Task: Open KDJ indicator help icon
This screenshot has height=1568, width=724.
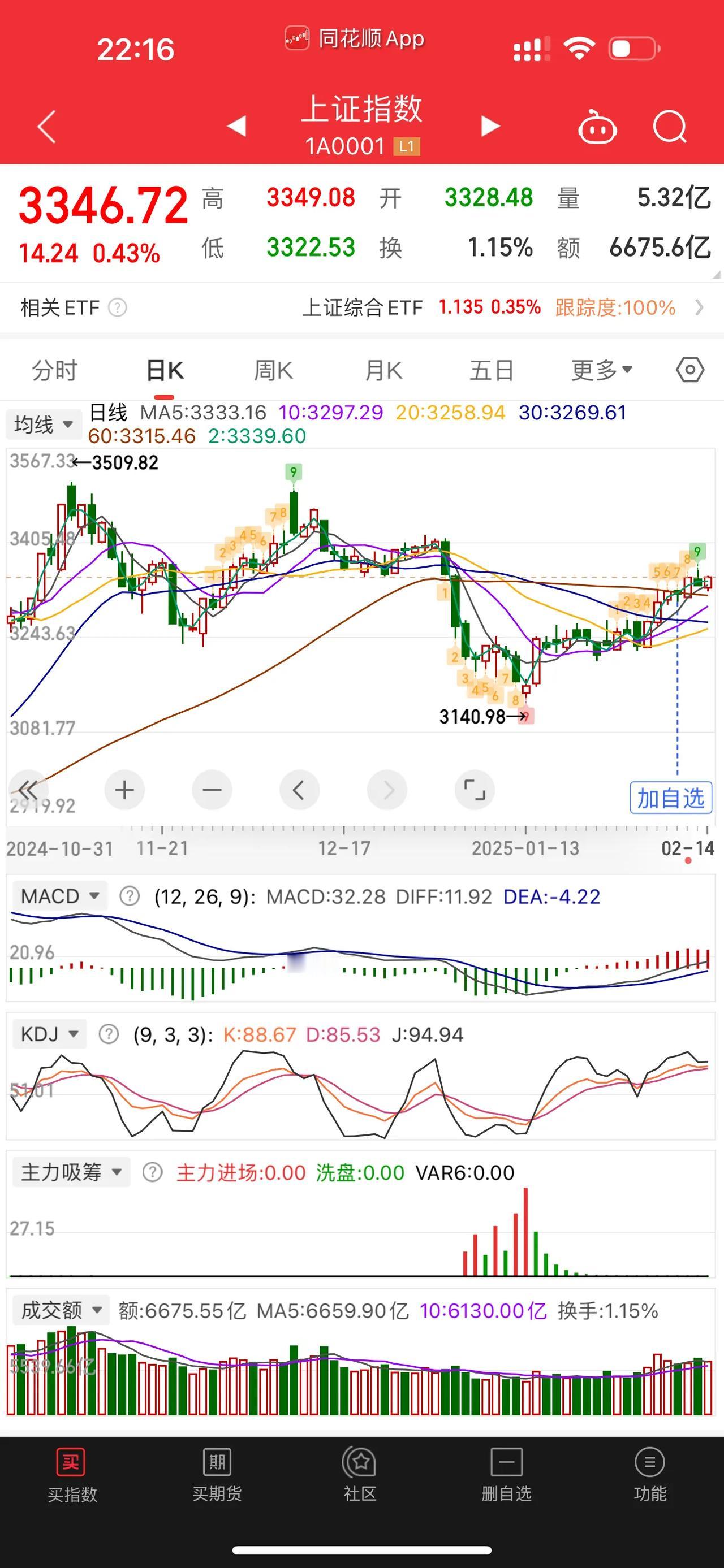Action: [109, 1034]
